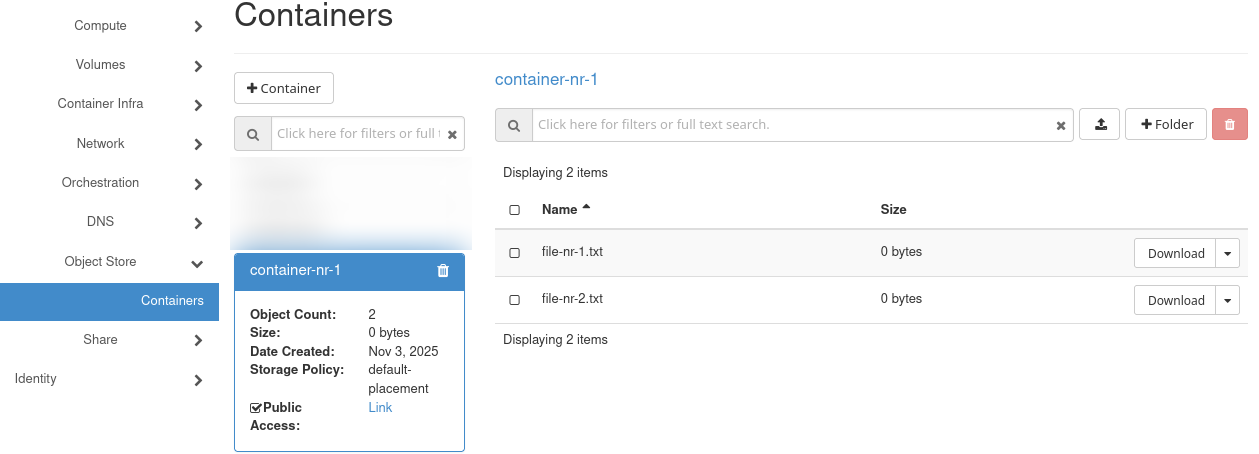Download file-nr-1.txt
The height and width of the screenshot is (454, 1259).
[x=1175, y=254]
